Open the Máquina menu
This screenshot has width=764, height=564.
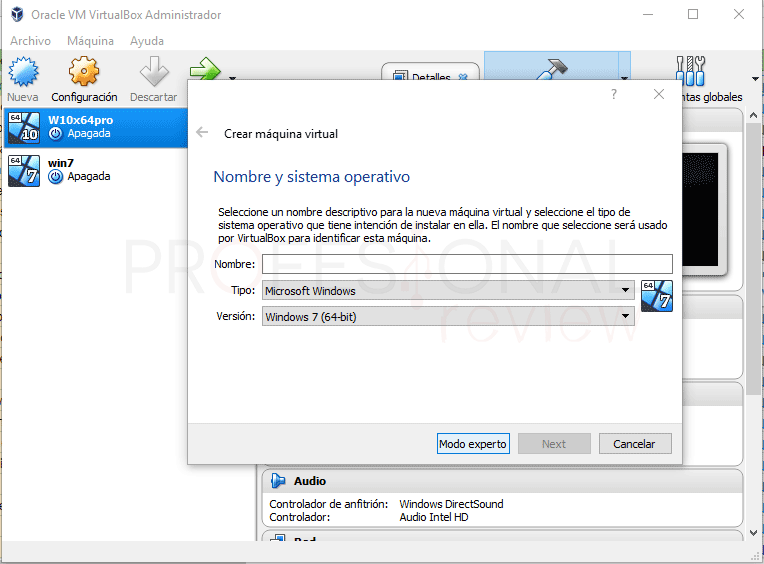90,41
